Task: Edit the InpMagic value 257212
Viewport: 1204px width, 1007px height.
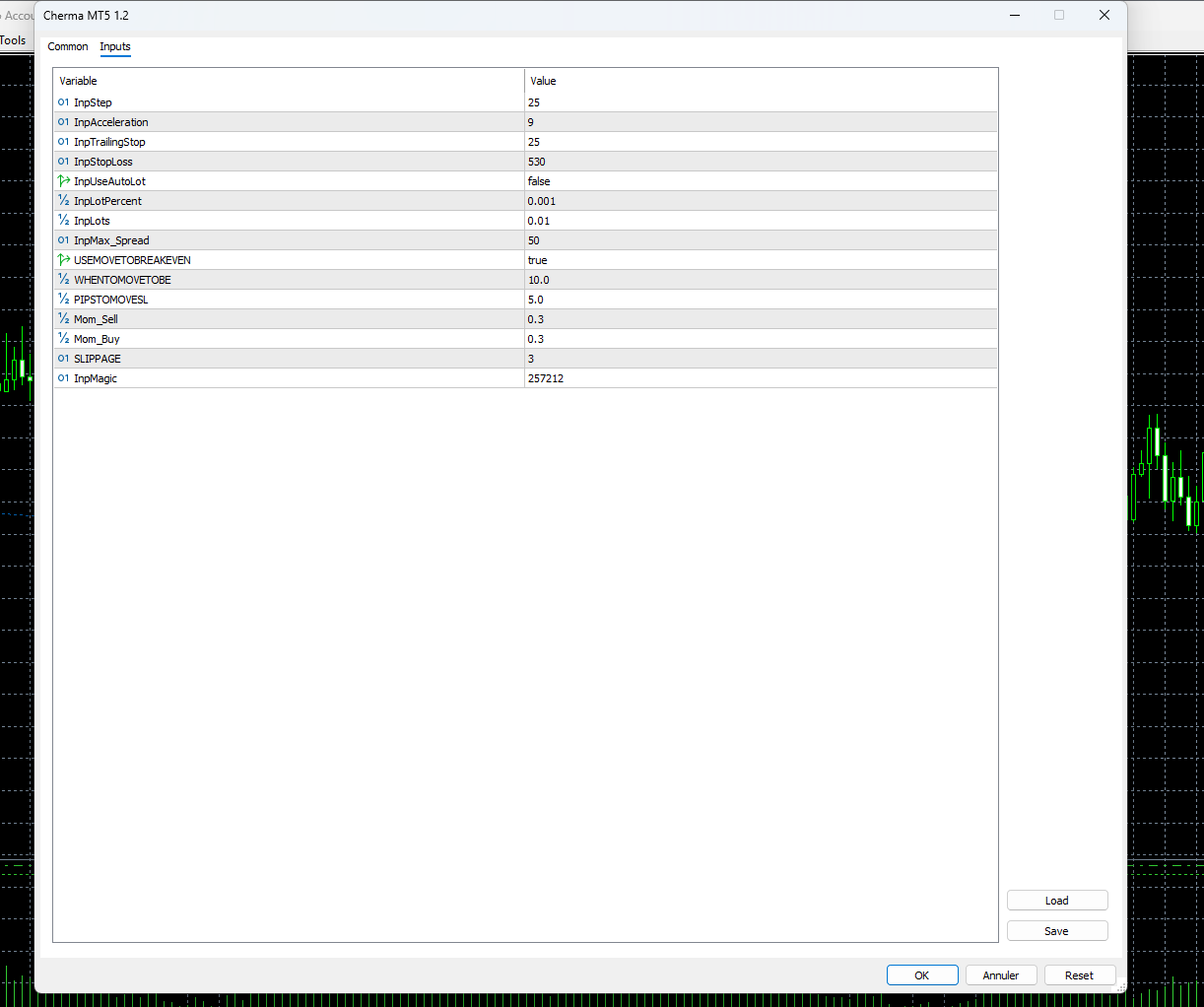Action: point(761,378)
